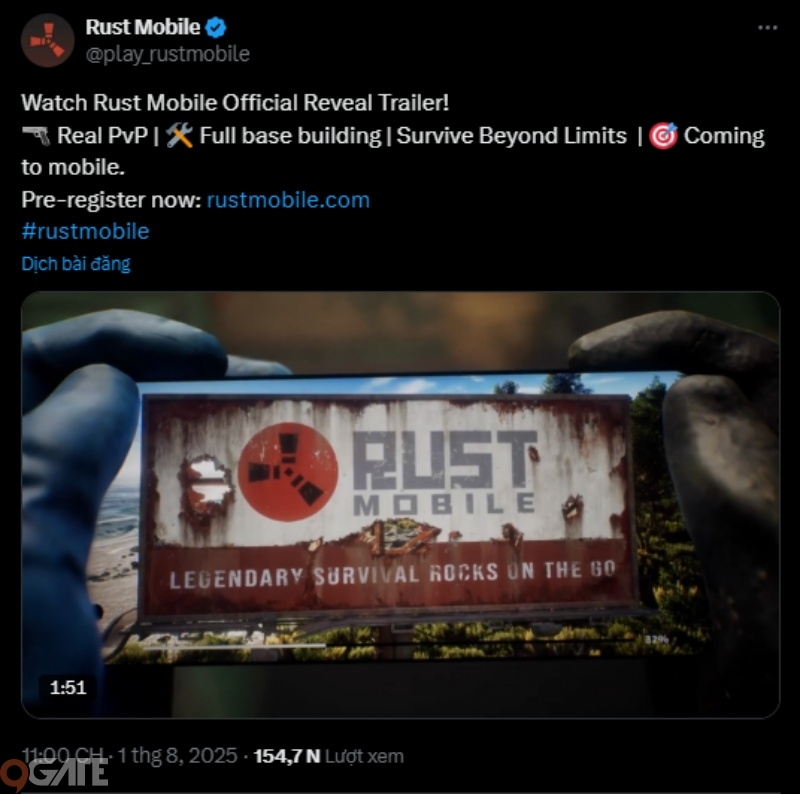This screenshot has height=794, width=800.
Task: Click the hammer and wrench emoji
Action: point(180,136)
